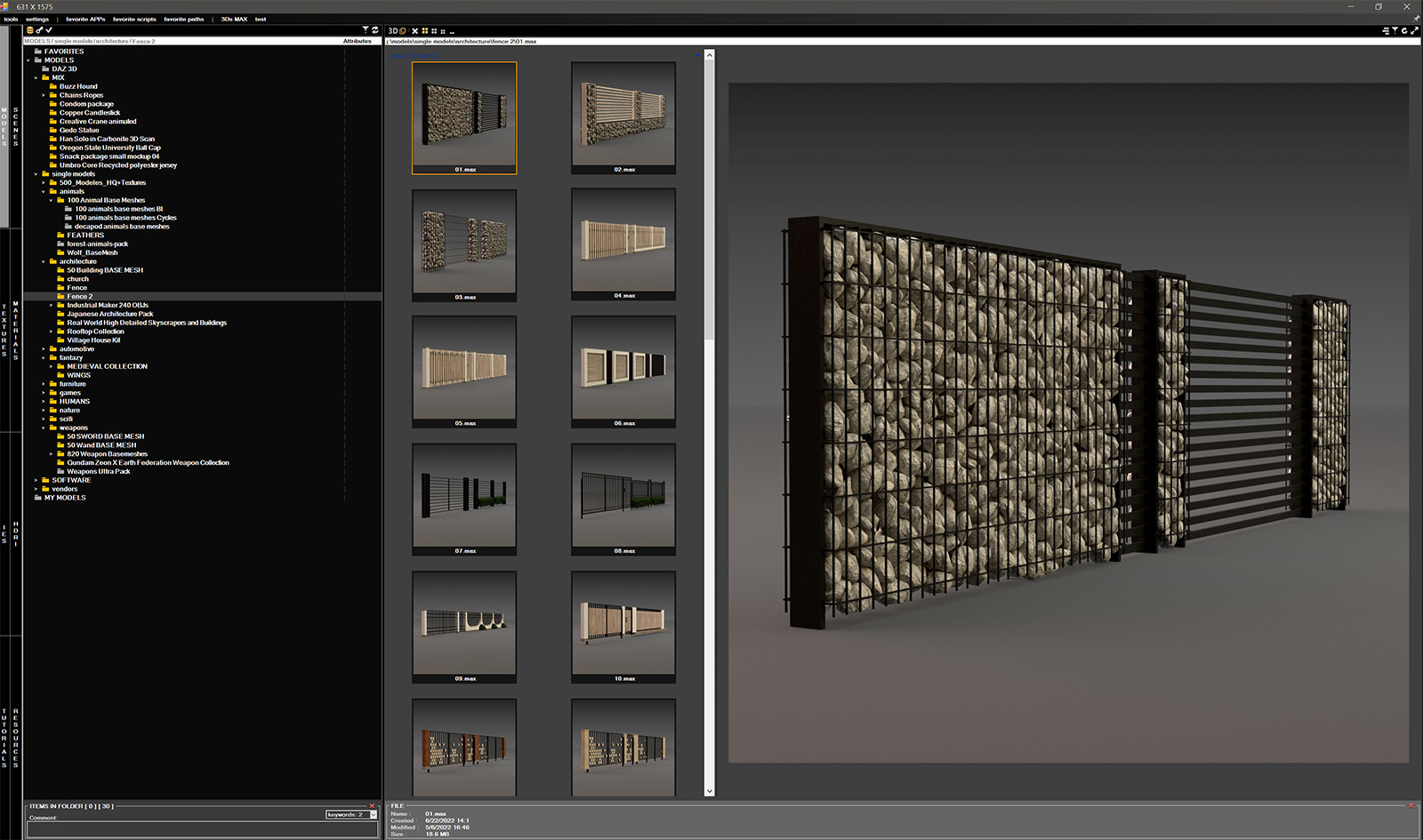This screenshot has width=1423, height=840.
Task: Collapse the architecture folder in tree
Action: coord(43,261)
